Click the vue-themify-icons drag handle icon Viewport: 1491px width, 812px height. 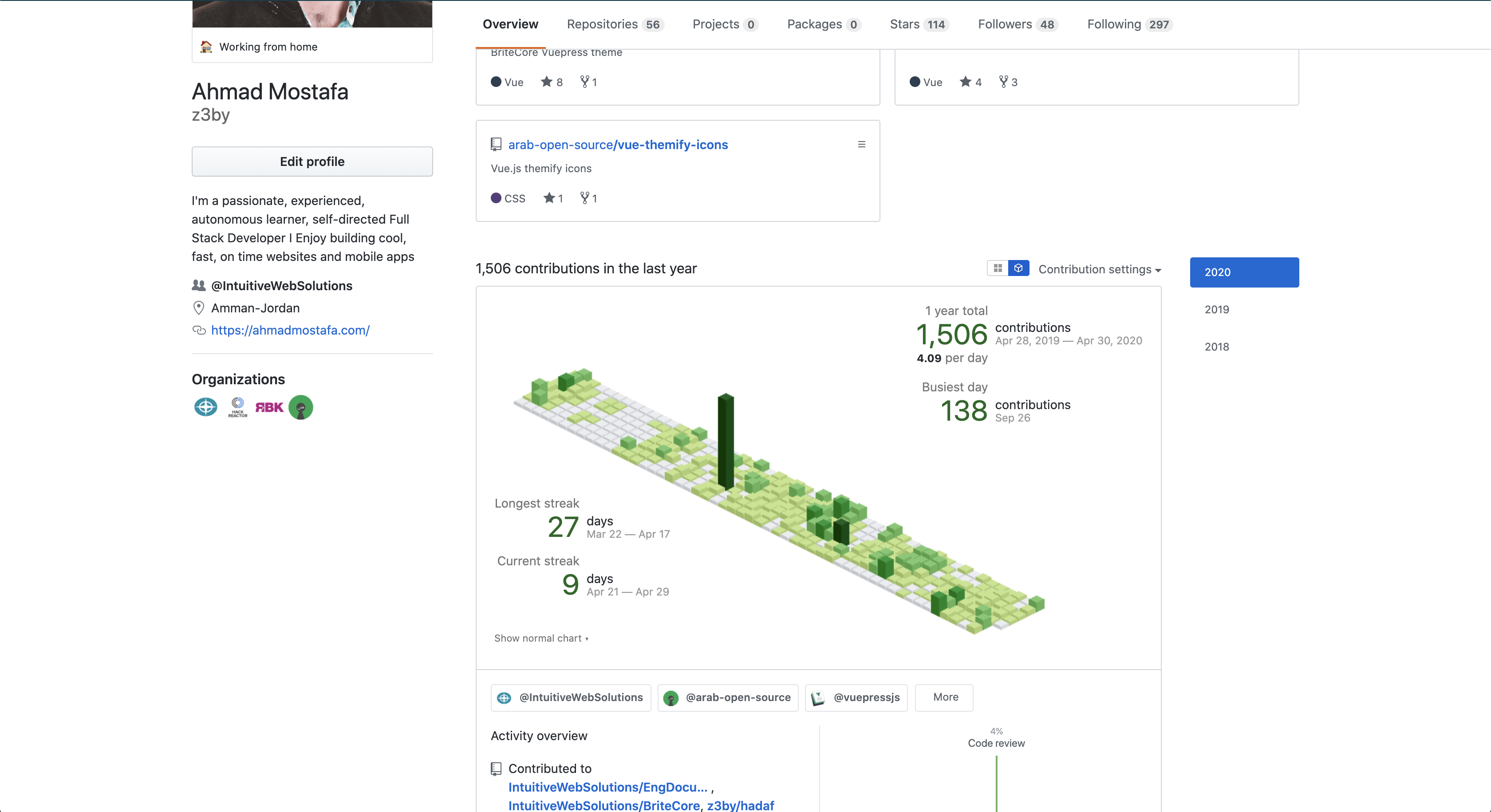coord(861,144)
